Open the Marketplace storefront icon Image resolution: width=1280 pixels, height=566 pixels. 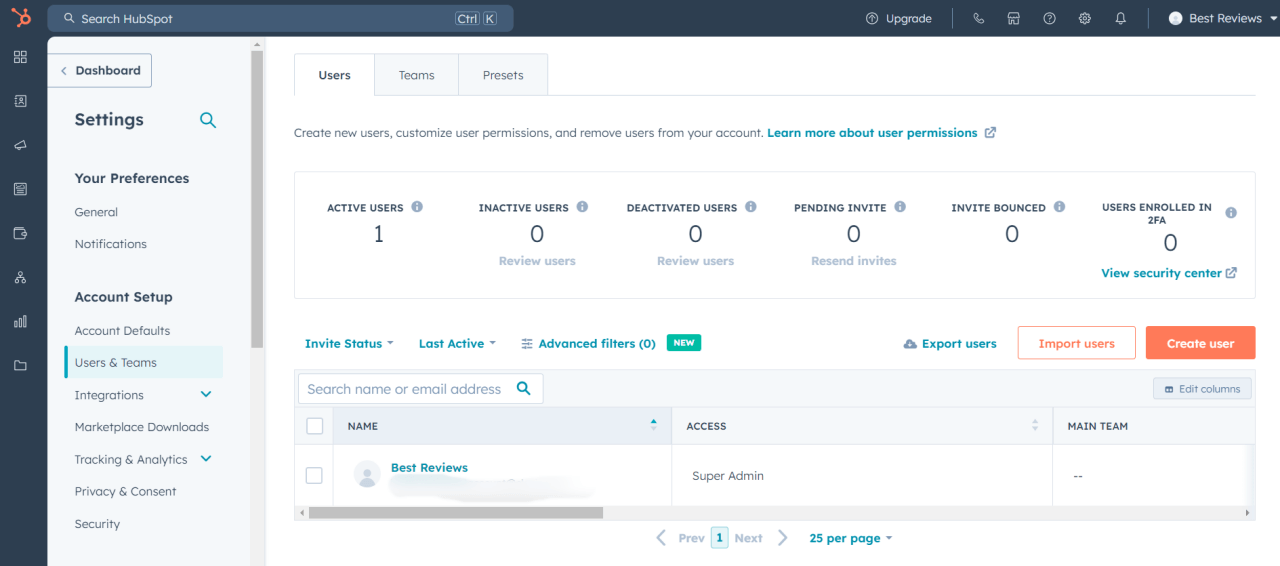[1013, 18]
